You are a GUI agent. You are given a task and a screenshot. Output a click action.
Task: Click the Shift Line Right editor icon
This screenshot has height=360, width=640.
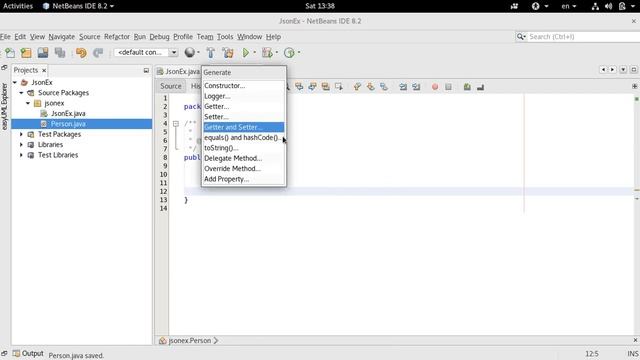(416, 87)
